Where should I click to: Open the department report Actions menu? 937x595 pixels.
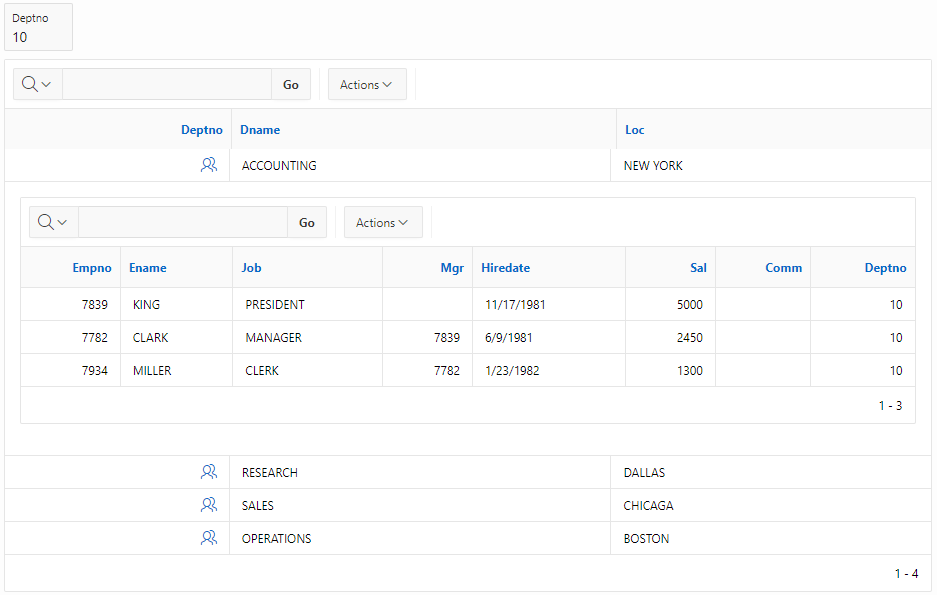pos(366,84)
